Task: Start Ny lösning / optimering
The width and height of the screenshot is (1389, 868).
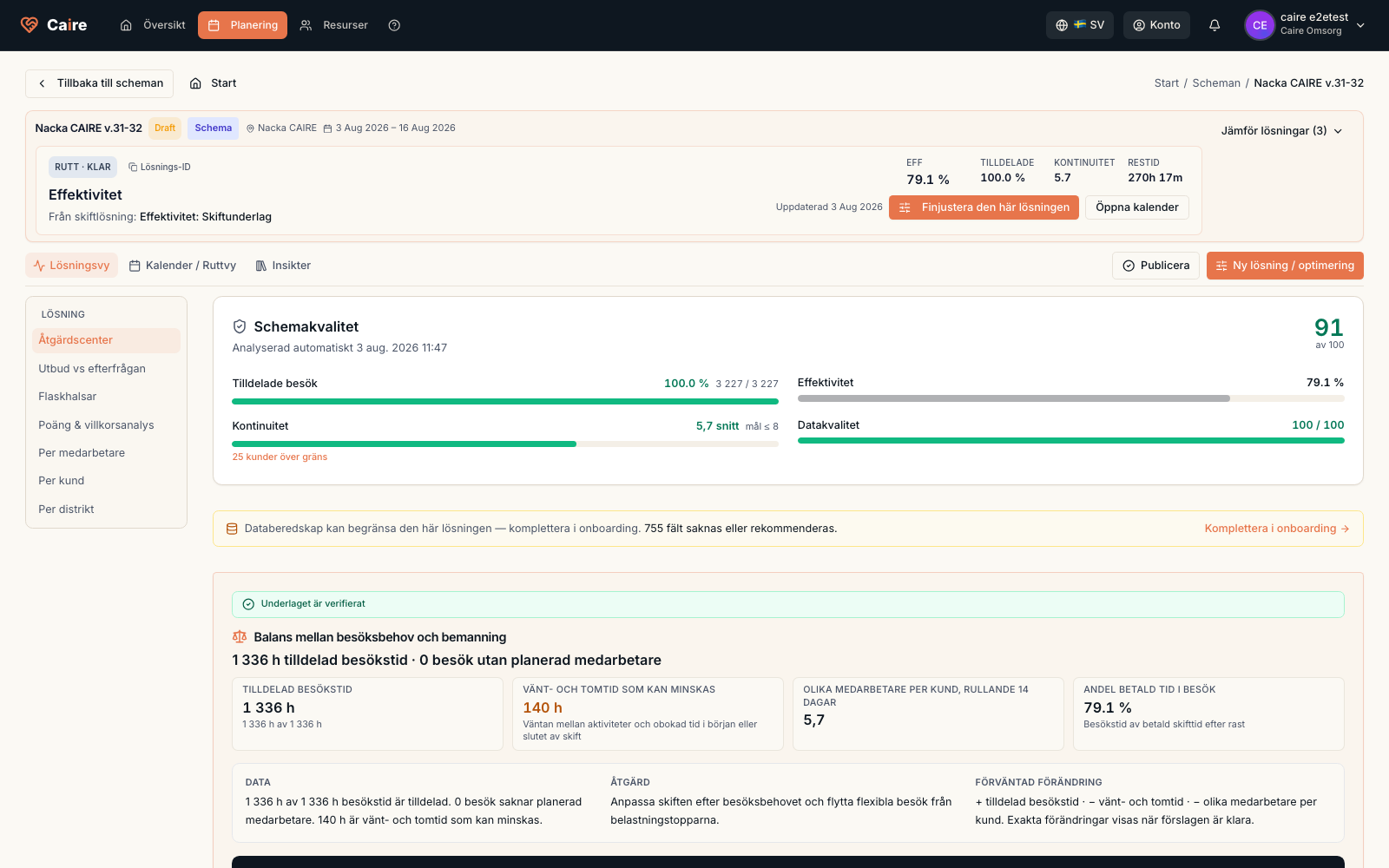Action: coord(1285,266)
